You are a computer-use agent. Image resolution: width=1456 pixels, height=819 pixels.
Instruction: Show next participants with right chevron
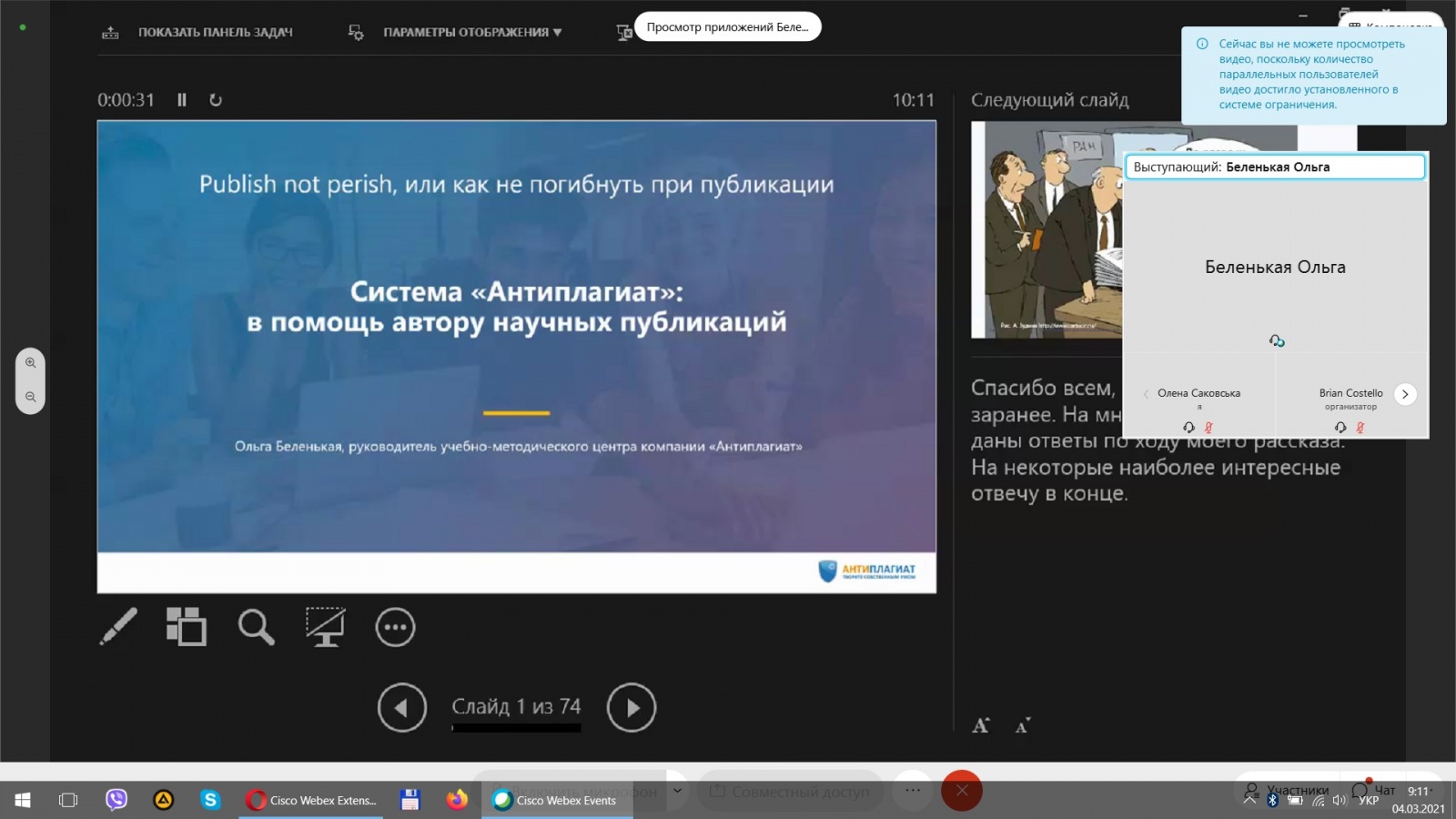[1405, 394]
